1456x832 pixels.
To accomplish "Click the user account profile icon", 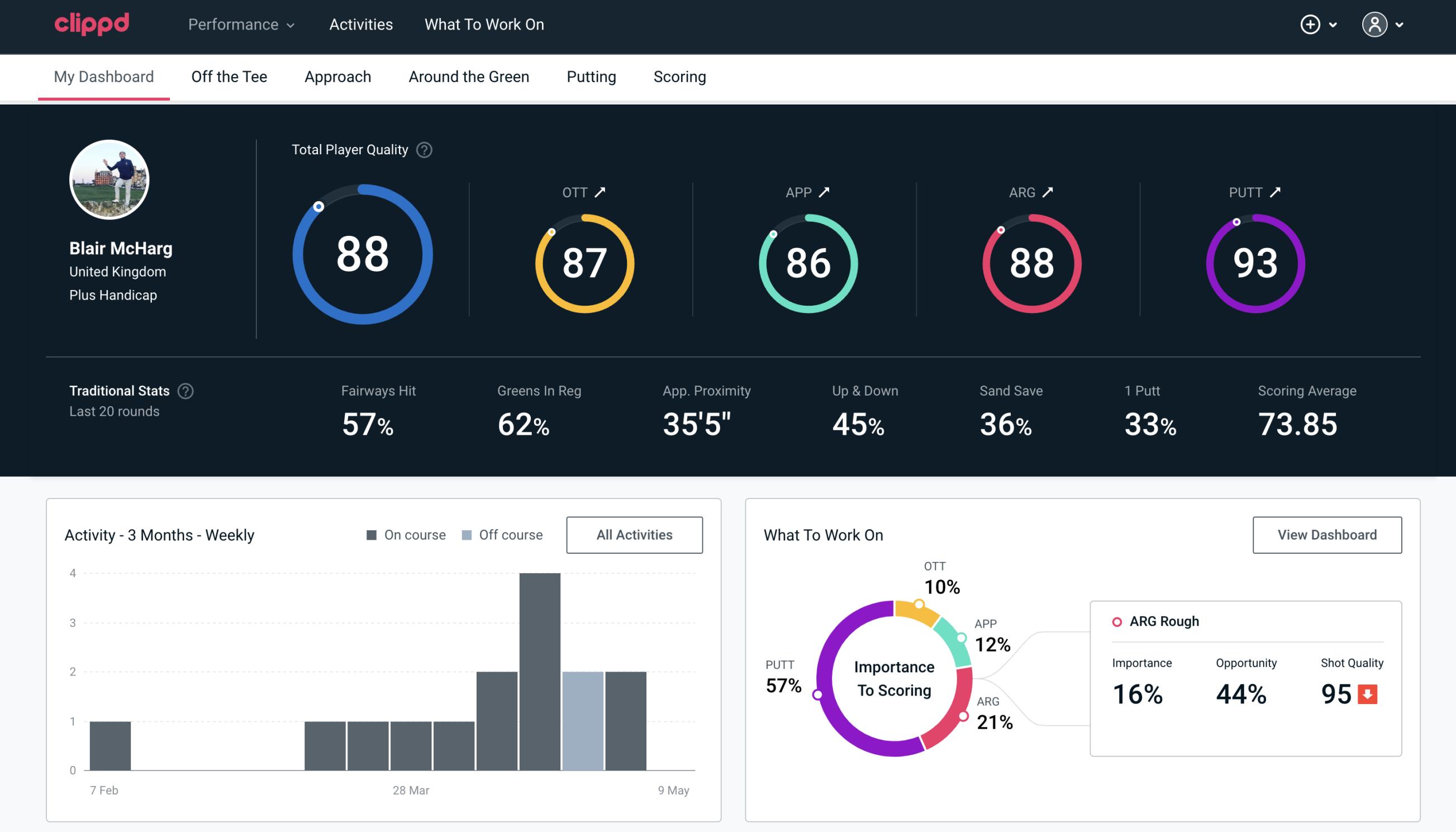I will [1375, 25].
